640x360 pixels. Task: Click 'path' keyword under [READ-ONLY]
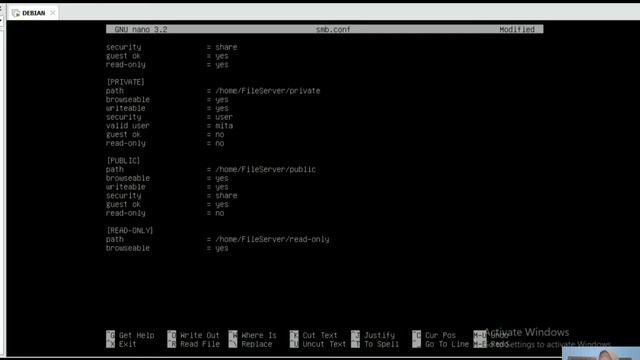[x=115, y=239]
